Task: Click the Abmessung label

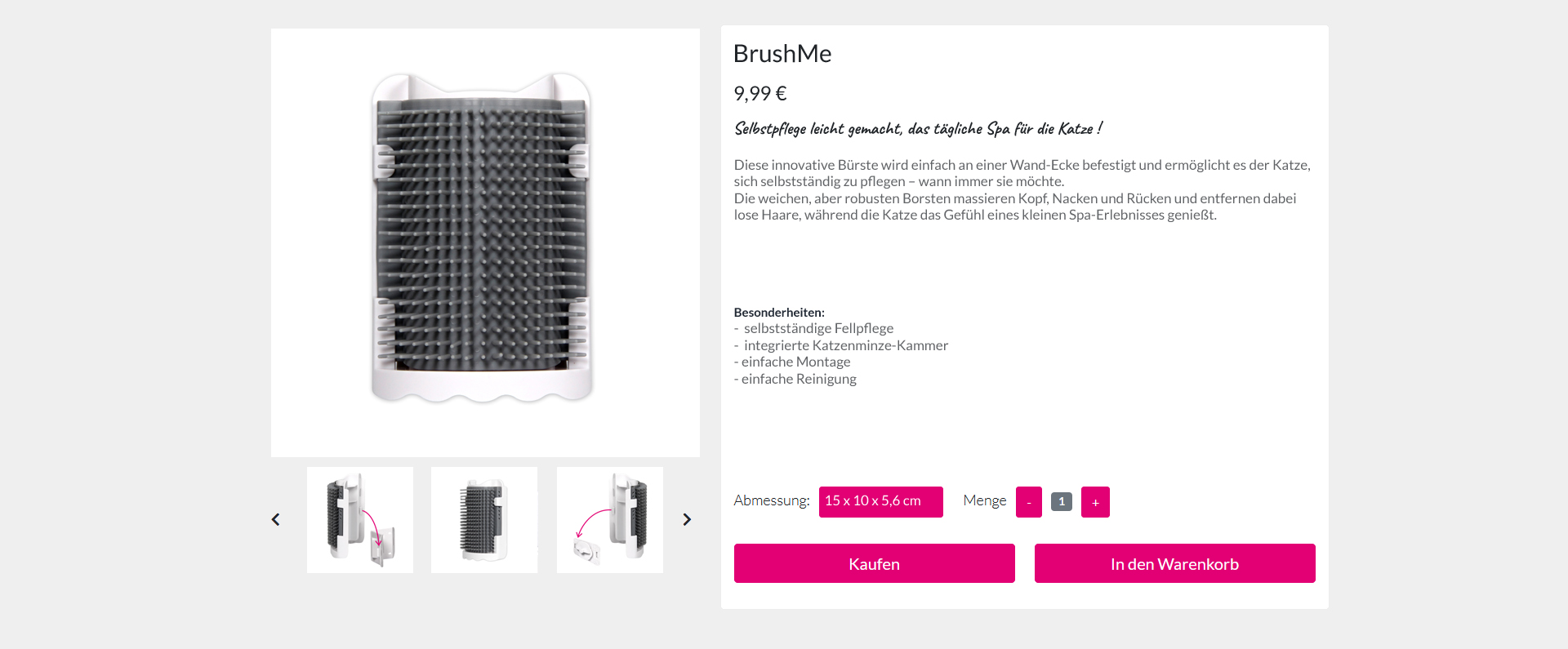Action: pos(771,500)
